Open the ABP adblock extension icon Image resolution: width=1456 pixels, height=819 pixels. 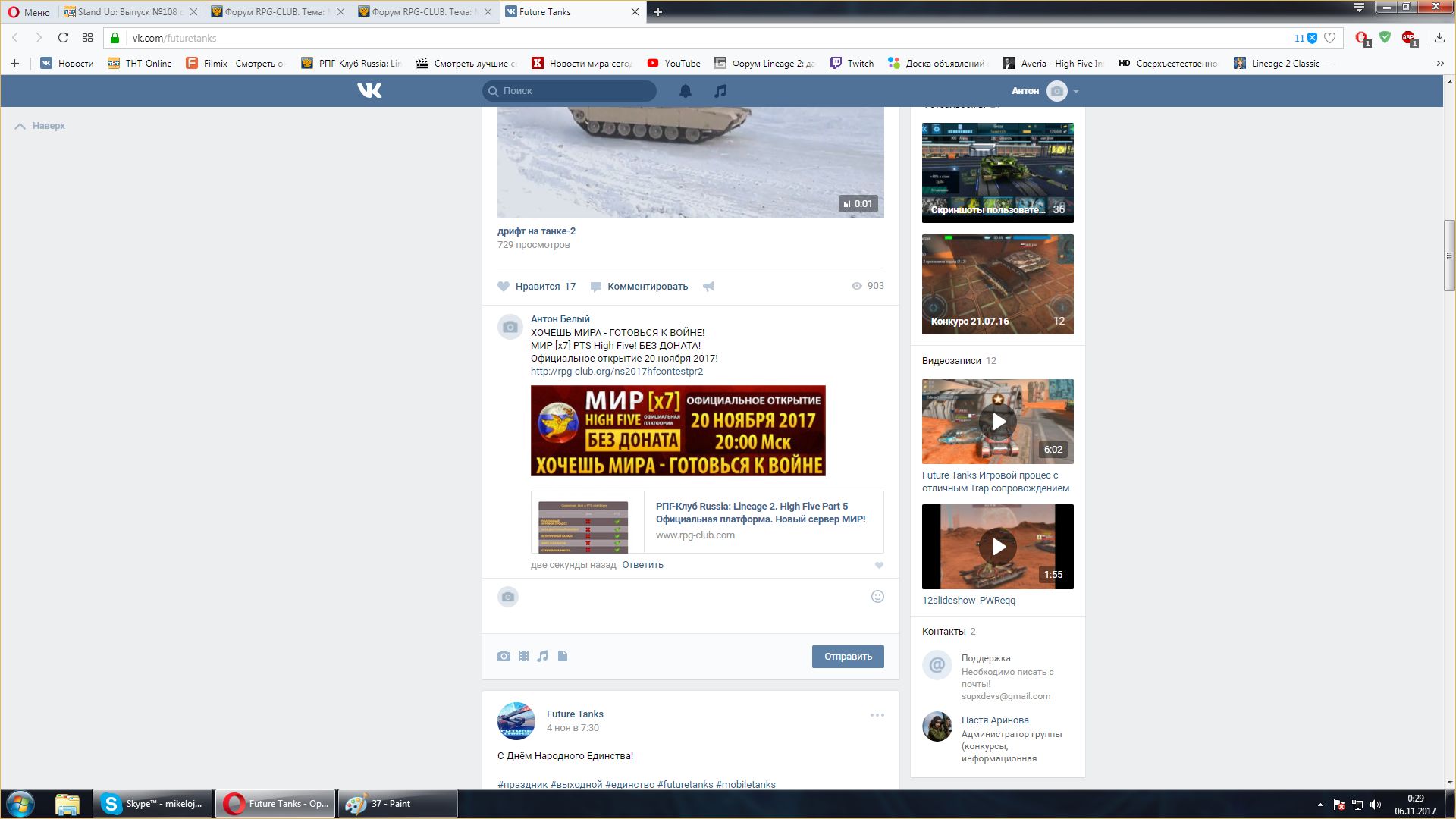pos(1409,38)
